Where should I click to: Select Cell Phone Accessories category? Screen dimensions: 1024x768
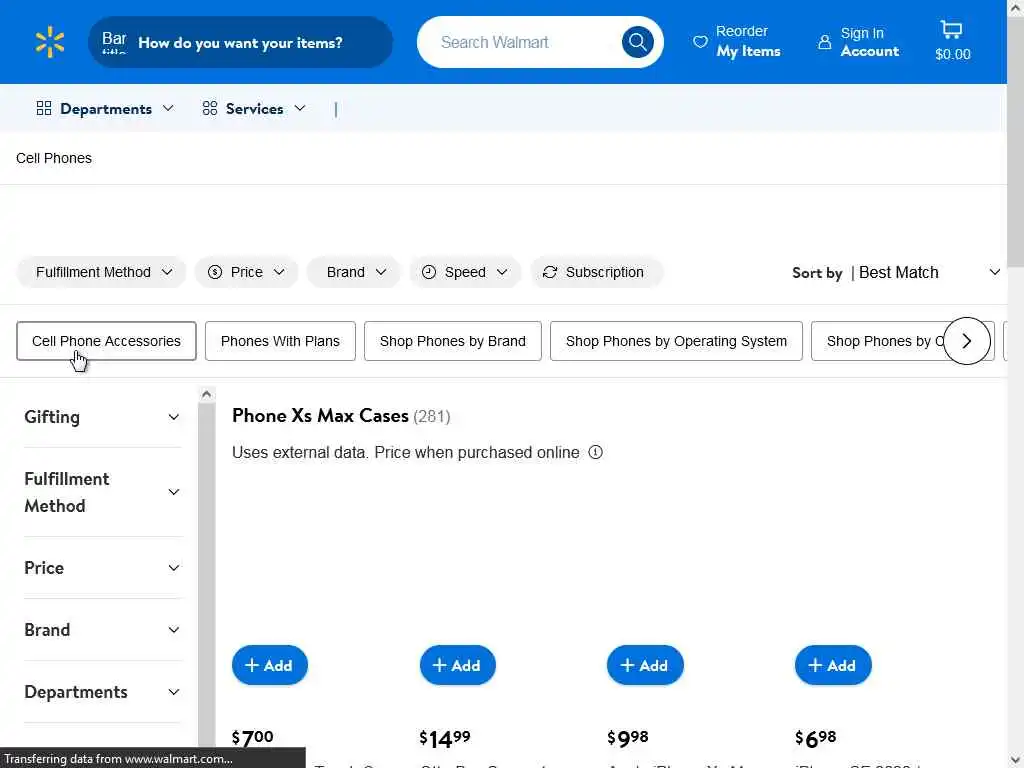pos(106,341)
